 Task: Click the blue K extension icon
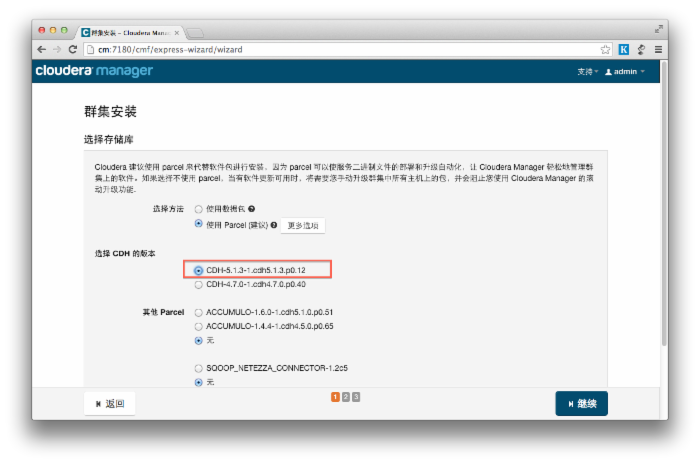tap(623, 49)
